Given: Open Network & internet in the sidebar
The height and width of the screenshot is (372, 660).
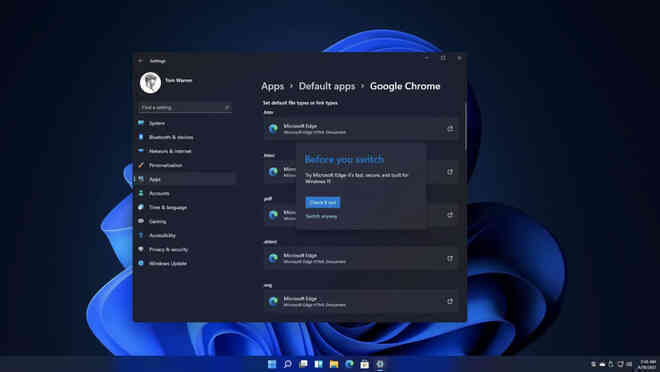Looking at the screenshot, I should tap(184, 151).
